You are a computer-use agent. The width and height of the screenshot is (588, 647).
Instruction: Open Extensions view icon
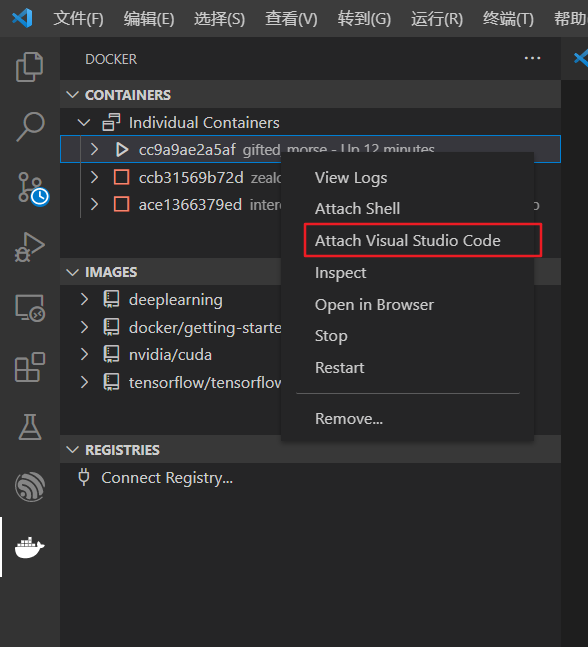[x=30, y=367]
